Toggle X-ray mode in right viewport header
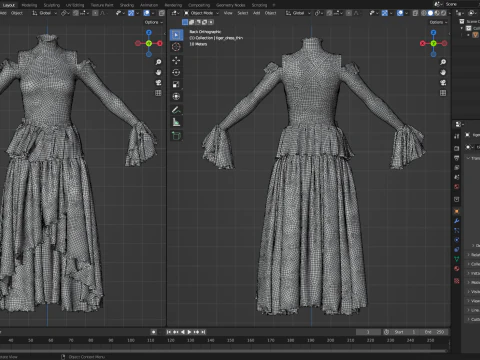Image resolution: width=480 pixels, height=360 pixels. pyautogui.click(x=415, y=13)
